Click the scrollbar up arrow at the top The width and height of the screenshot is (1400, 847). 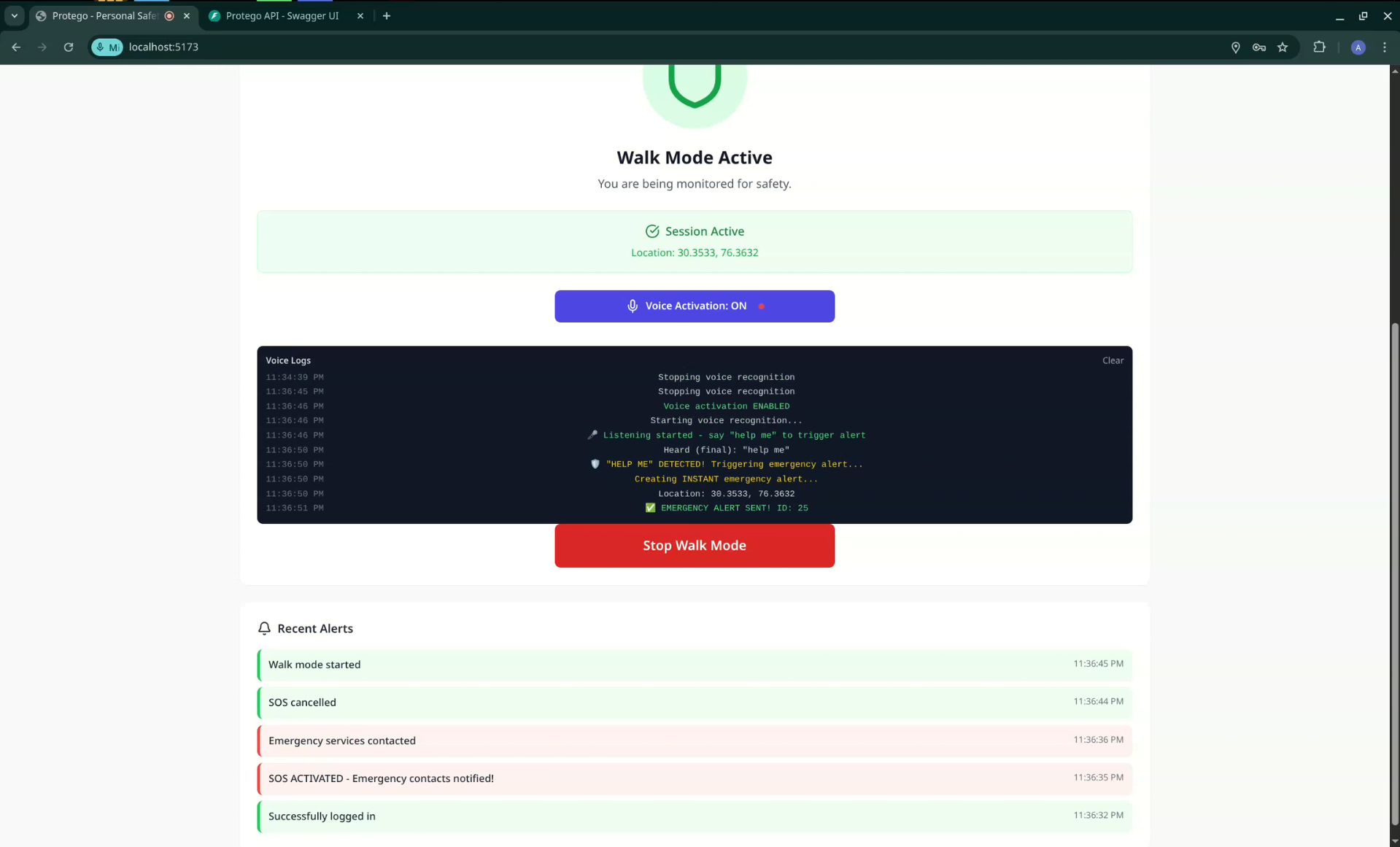pyautogui.click(x=1395, y=70)
